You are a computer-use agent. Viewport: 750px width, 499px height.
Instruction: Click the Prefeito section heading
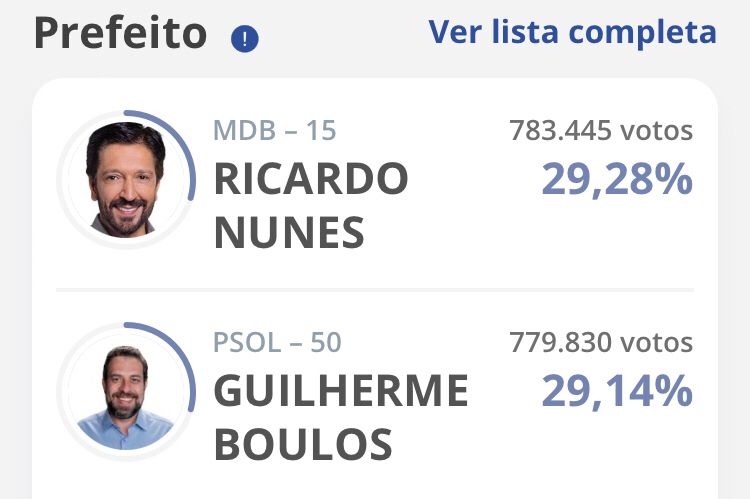pyautogui.click(x=121, y=33)
